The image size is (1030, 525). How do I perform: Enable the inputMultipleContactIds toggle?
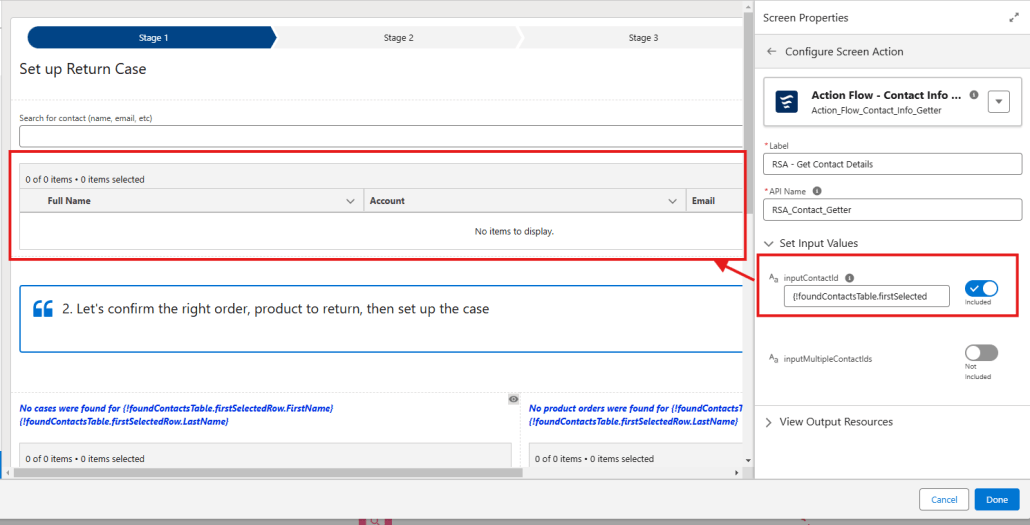(x=981, y=353)
